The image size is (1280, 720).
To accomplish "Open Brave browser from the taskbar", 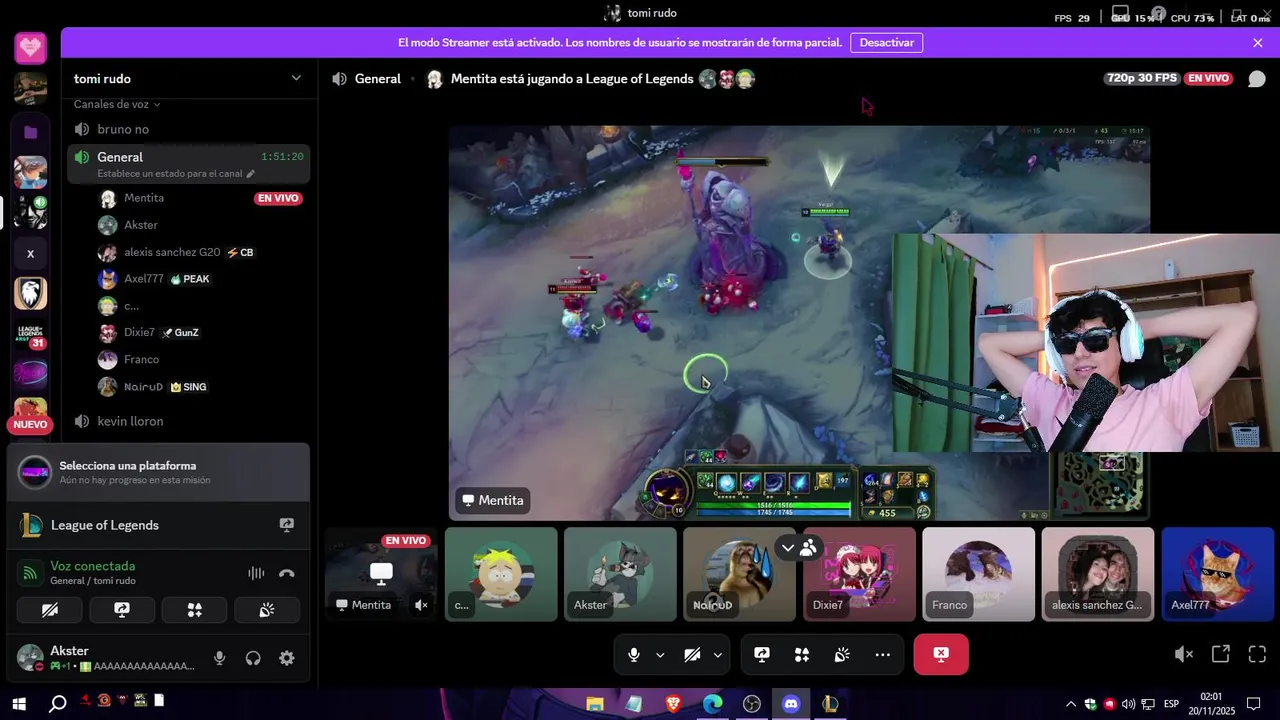I will (673, 704).
